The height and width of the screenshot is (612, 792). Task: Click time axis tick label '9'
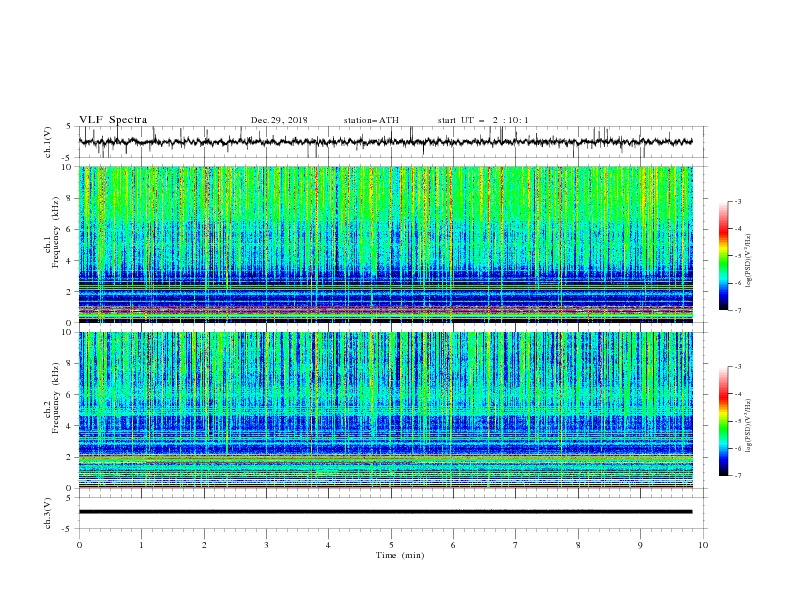click(640, 545)
